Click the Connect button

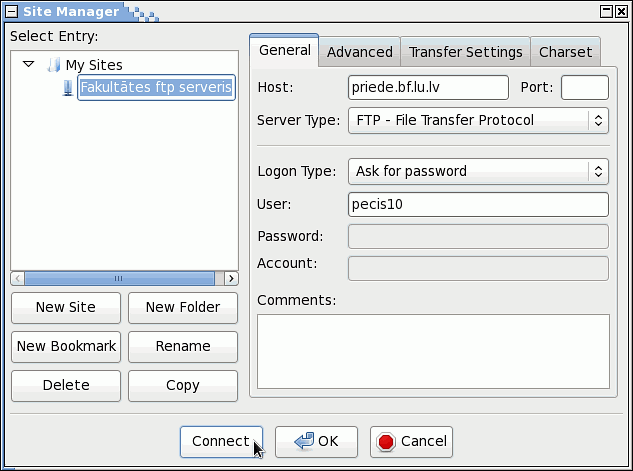click(x=221, y=442)
